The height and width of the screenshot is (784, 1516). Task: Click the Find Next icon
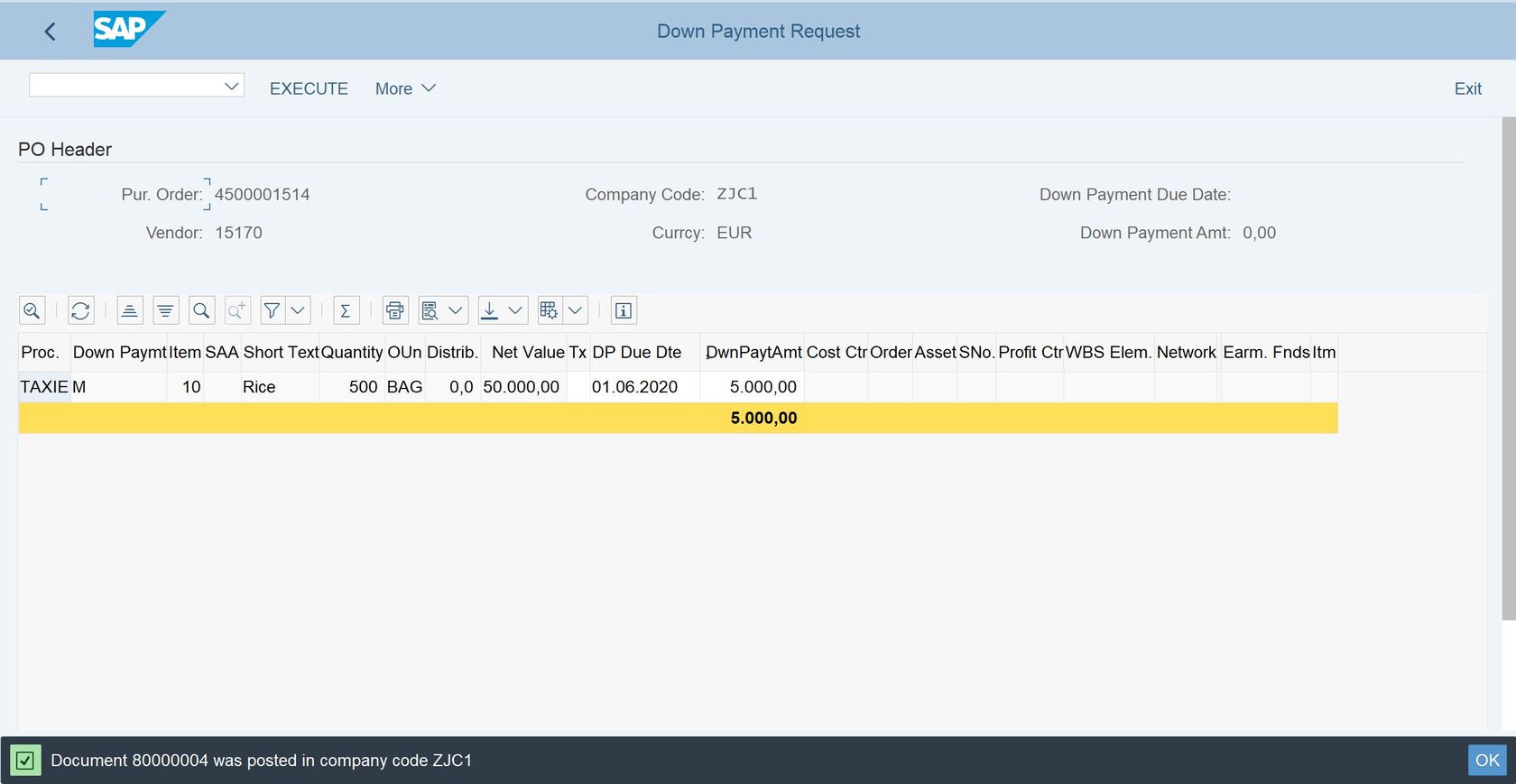pyautogui.click(x=236, y=310)
